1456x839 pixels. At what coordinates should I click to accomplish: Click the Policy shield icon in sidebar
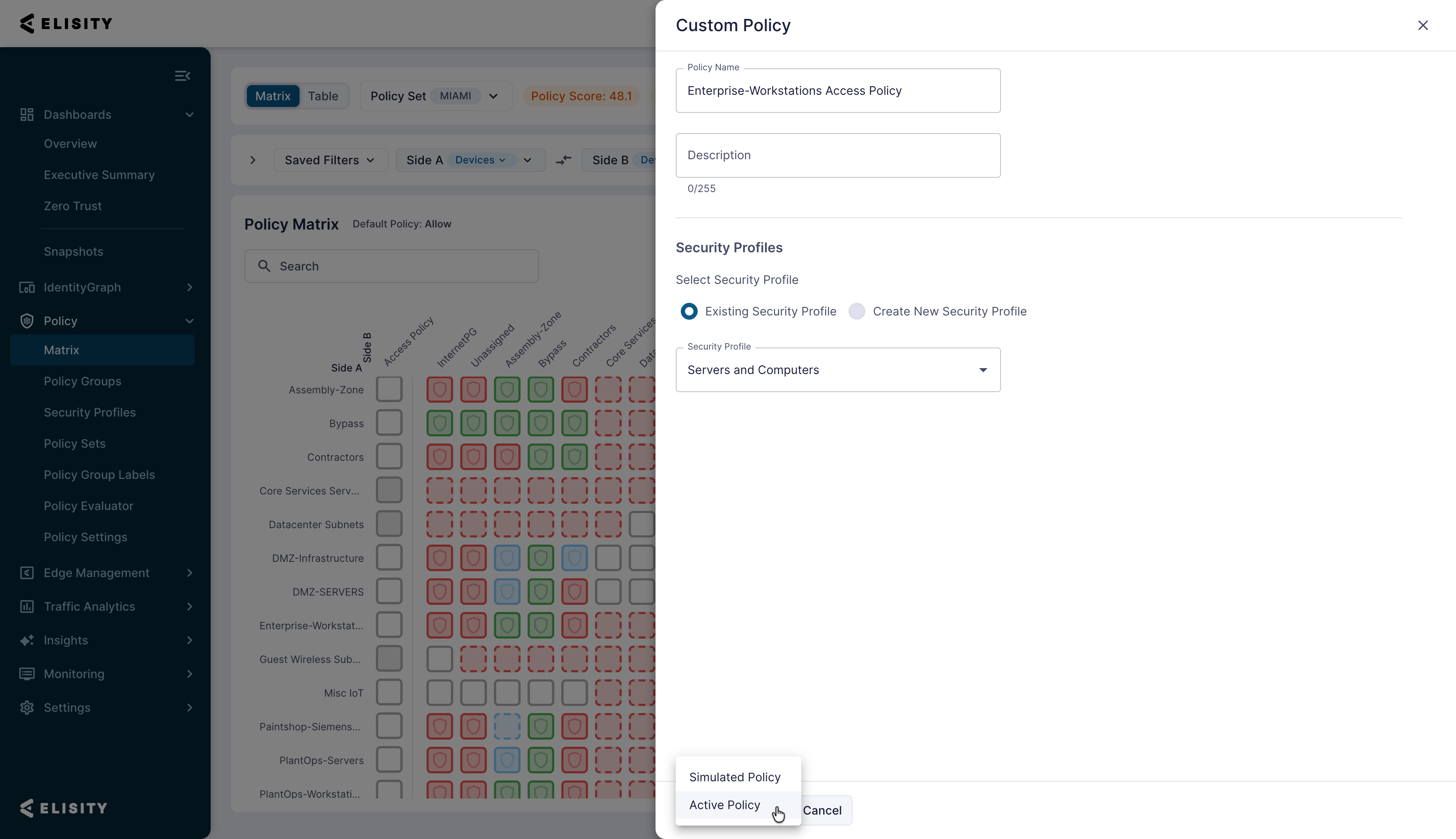[x=27, y=321]
